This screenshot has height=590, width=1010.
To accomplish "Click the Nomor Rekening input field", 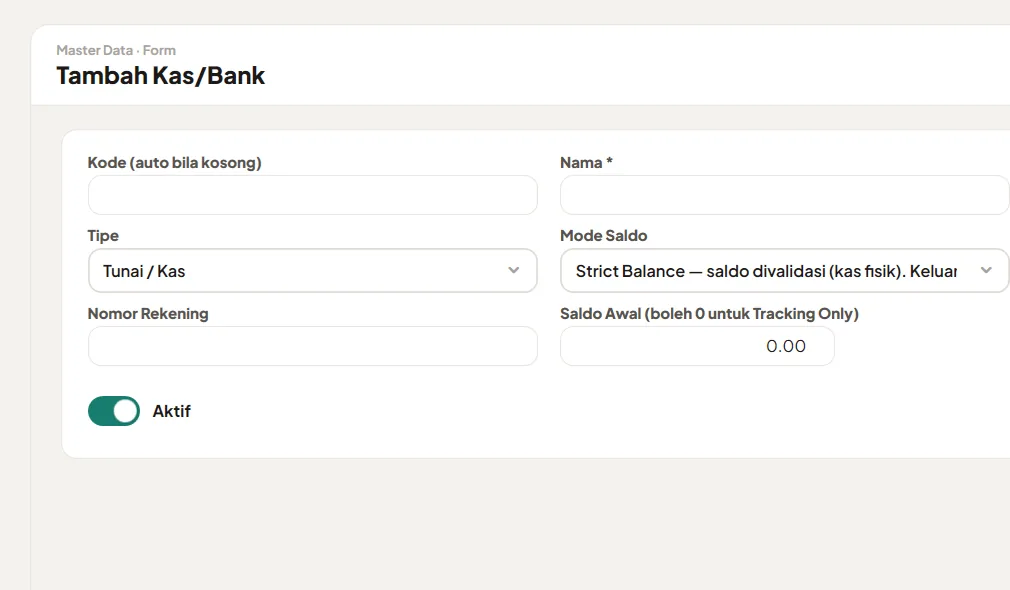I will click(312, 346).
